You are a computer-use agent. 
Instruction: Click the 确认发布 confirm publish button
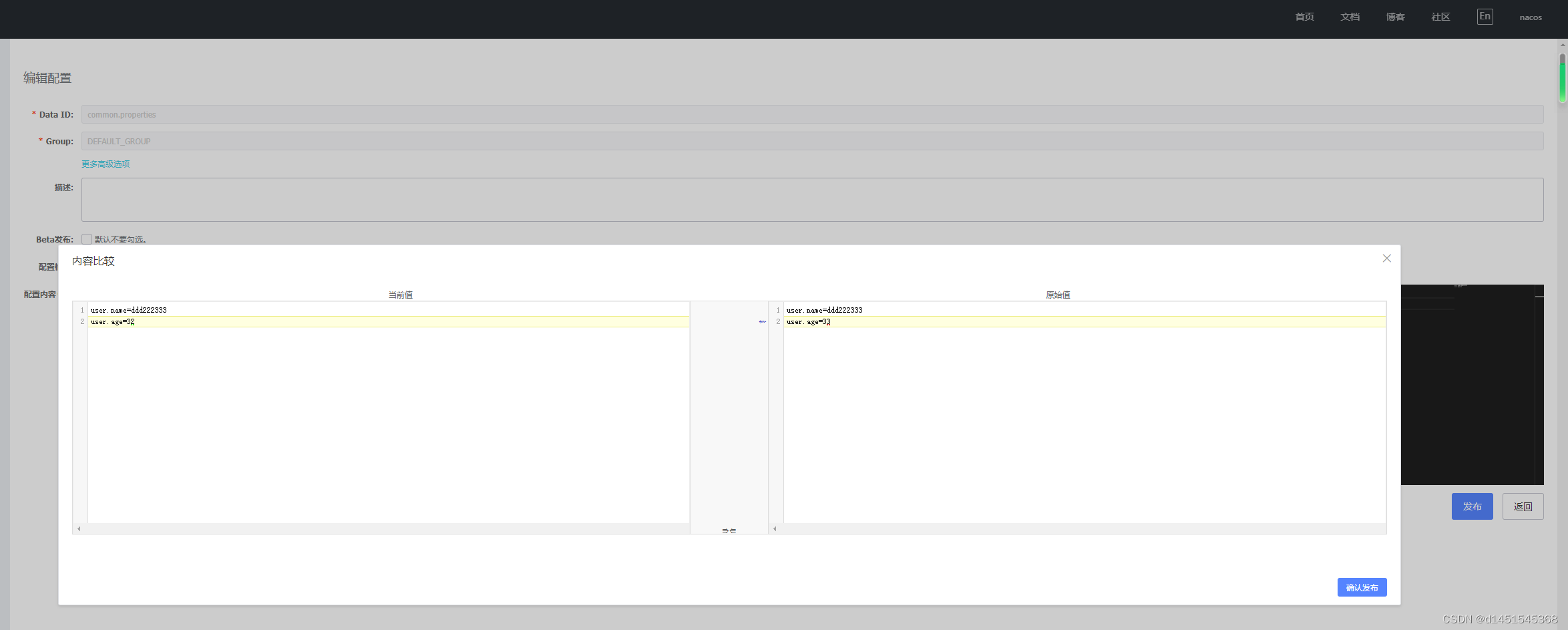click(x=1362, y=587)
